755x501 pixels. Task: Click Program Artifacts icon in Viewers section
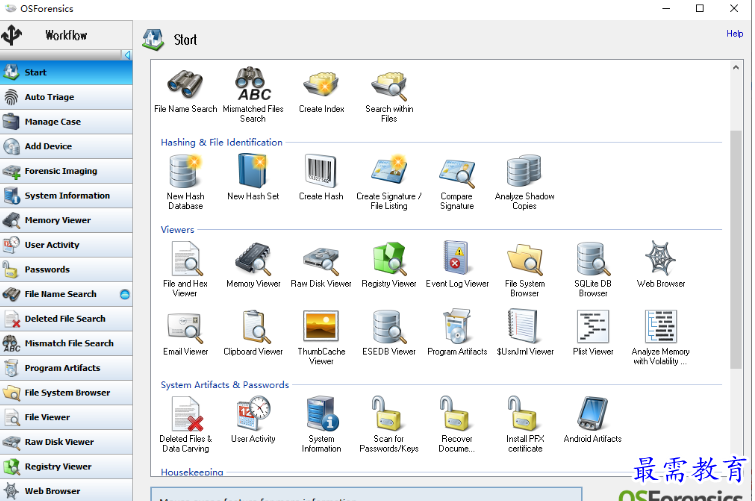(456, 326)
